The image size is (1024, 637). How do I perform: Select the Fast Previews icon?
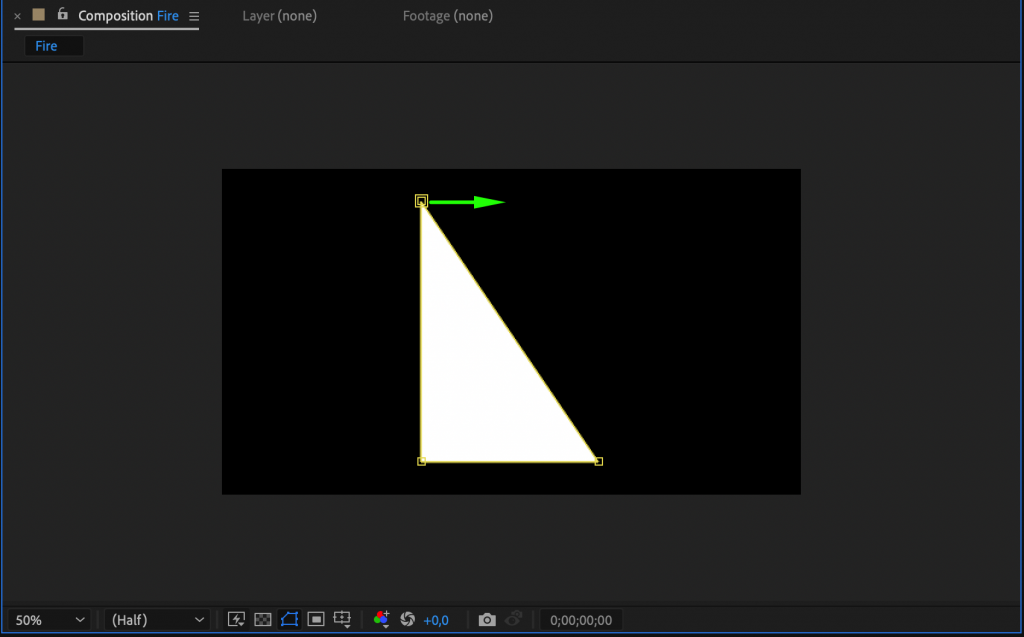(237, 619)
